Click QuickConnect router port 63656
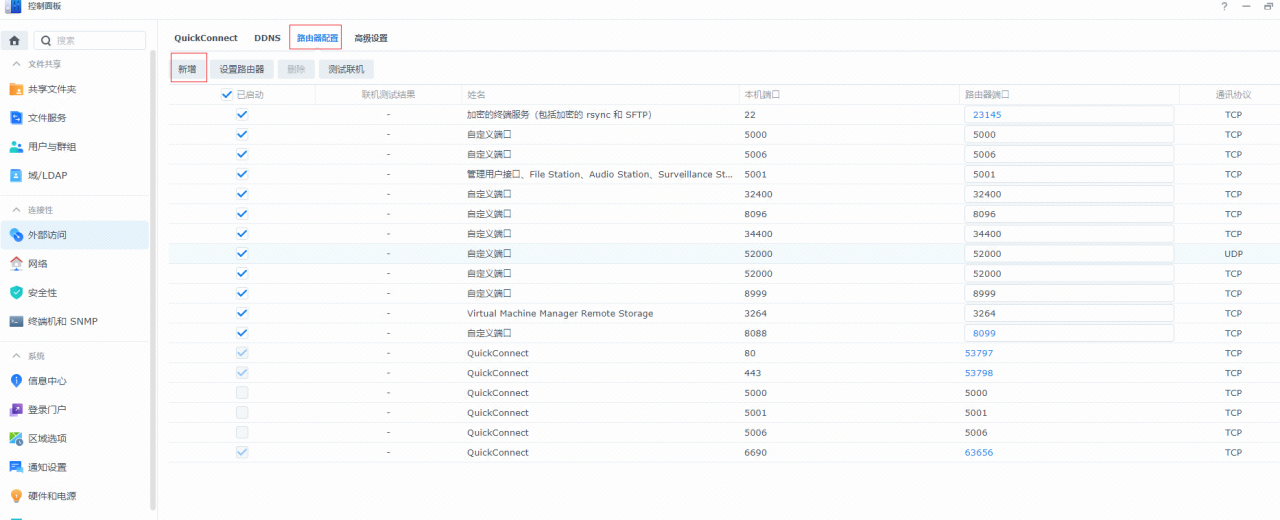This screenshot has width=1280, height=520. click(x=979, y=452)
